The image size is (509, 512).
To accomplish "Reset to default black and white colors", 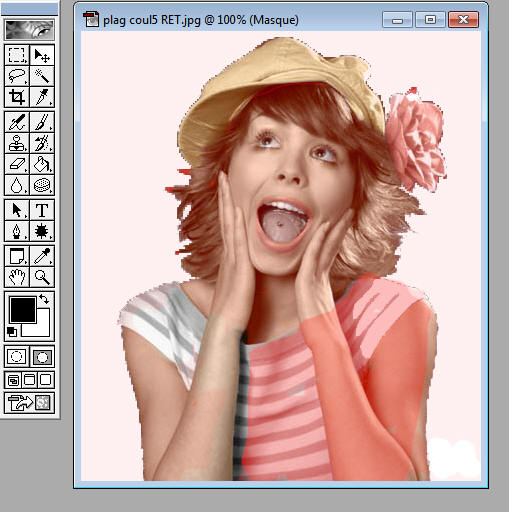I will (x=12, y=332).
